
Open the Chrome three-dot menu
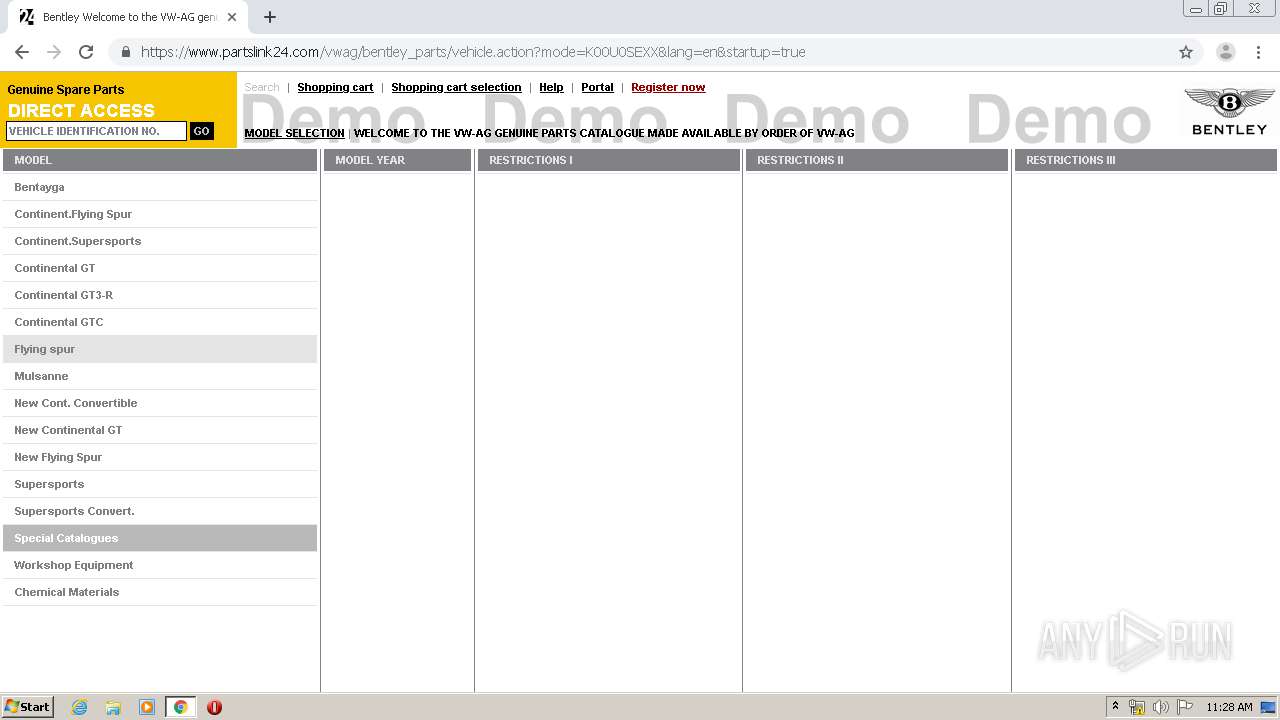[x=1258, y=52]
